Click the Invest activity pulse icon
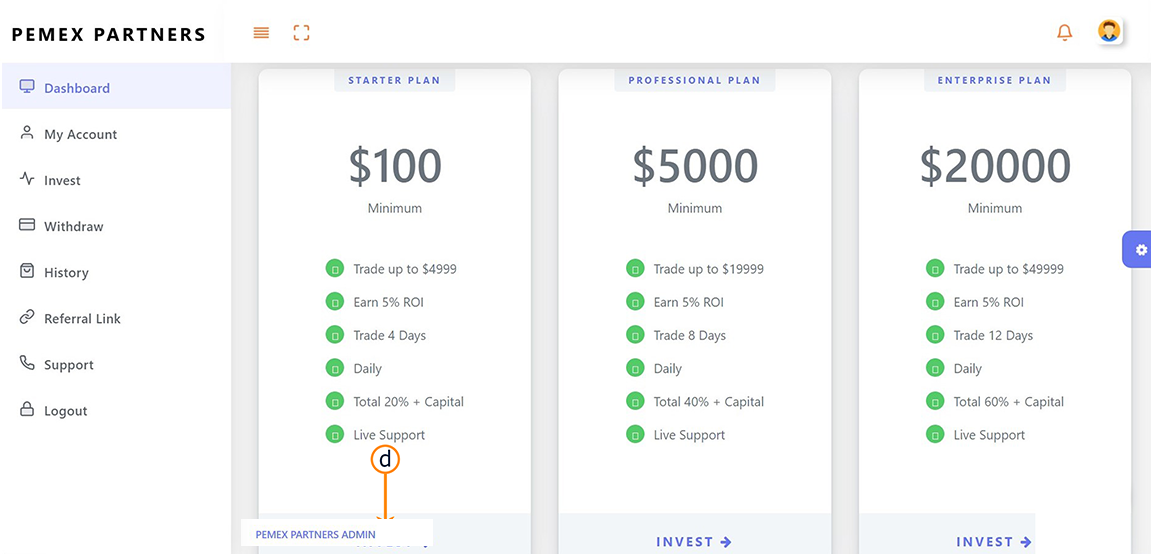1152x554 pixels. tap(27, 180)
